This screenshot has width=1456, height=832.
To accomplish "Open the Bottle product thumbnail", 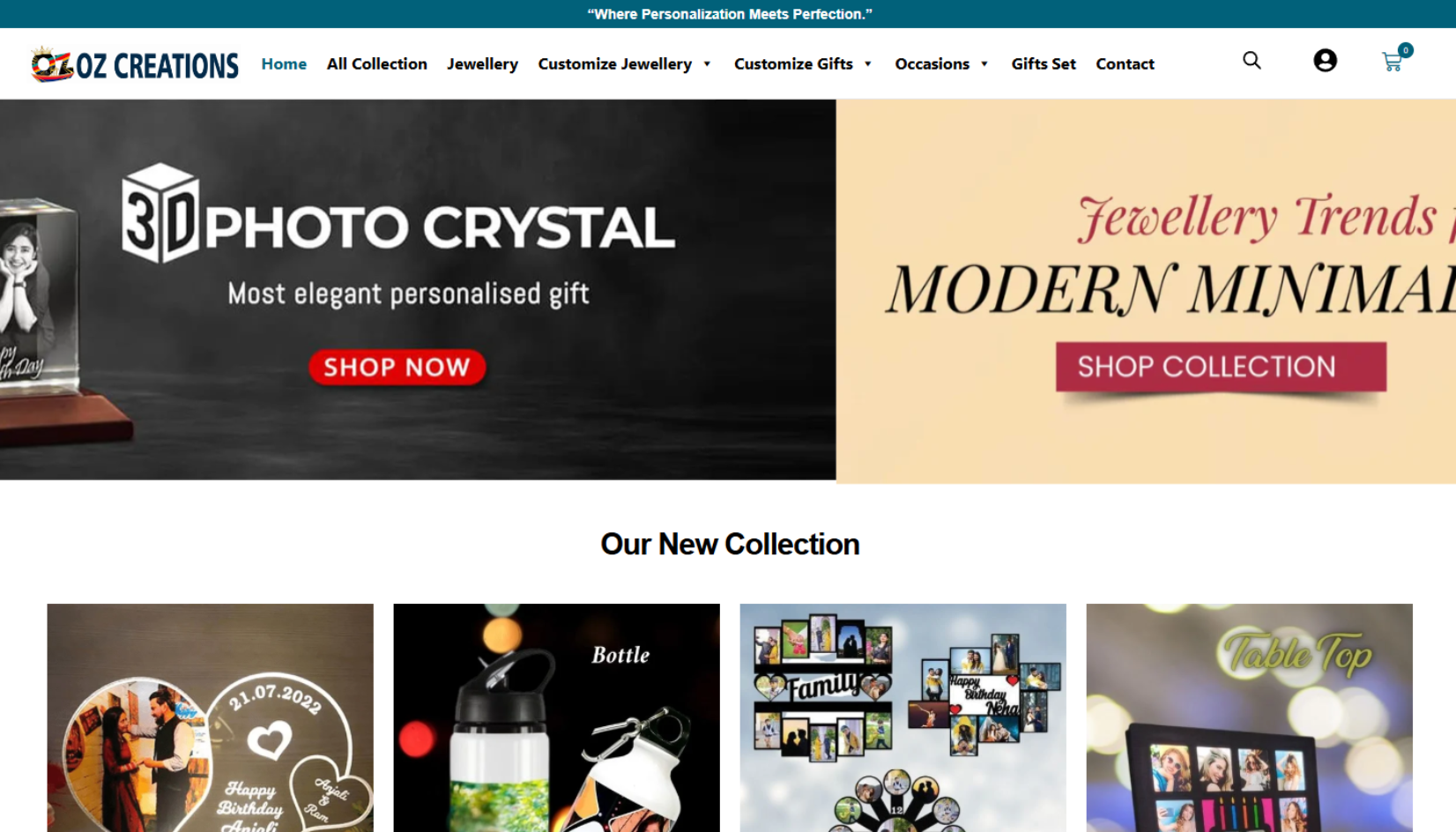I will pos(556,717).
